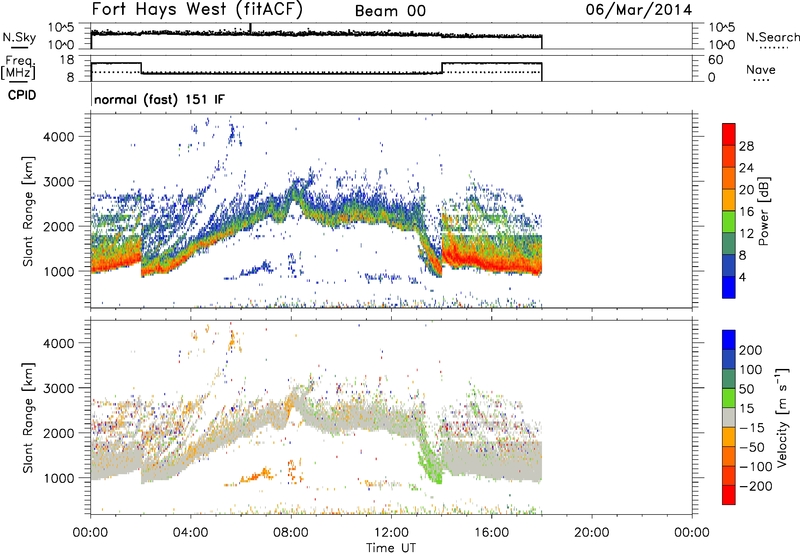The height and width of the screenshot is (554, 800).
Task: Click the "4" label on Power colorbar
Action: (x=742, y=277)
